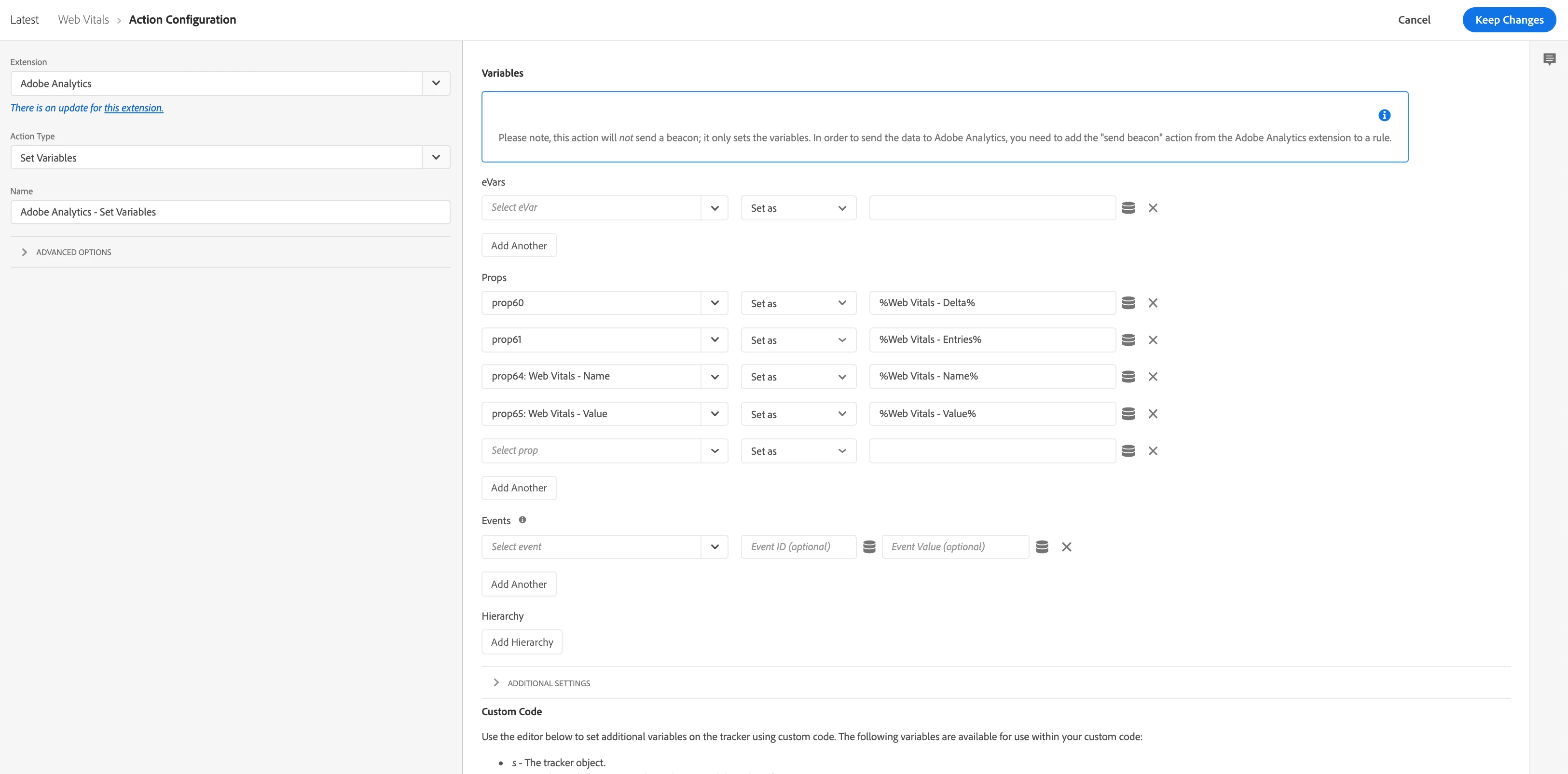This screenshot has width=1568, height=774.
Task: Open data element picker for eVar value
Action: (x=1128, y=208)
